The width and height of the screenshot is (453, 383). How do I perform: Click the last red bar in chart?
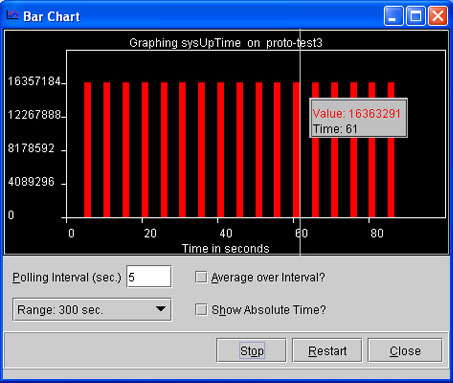pos(391,150)
